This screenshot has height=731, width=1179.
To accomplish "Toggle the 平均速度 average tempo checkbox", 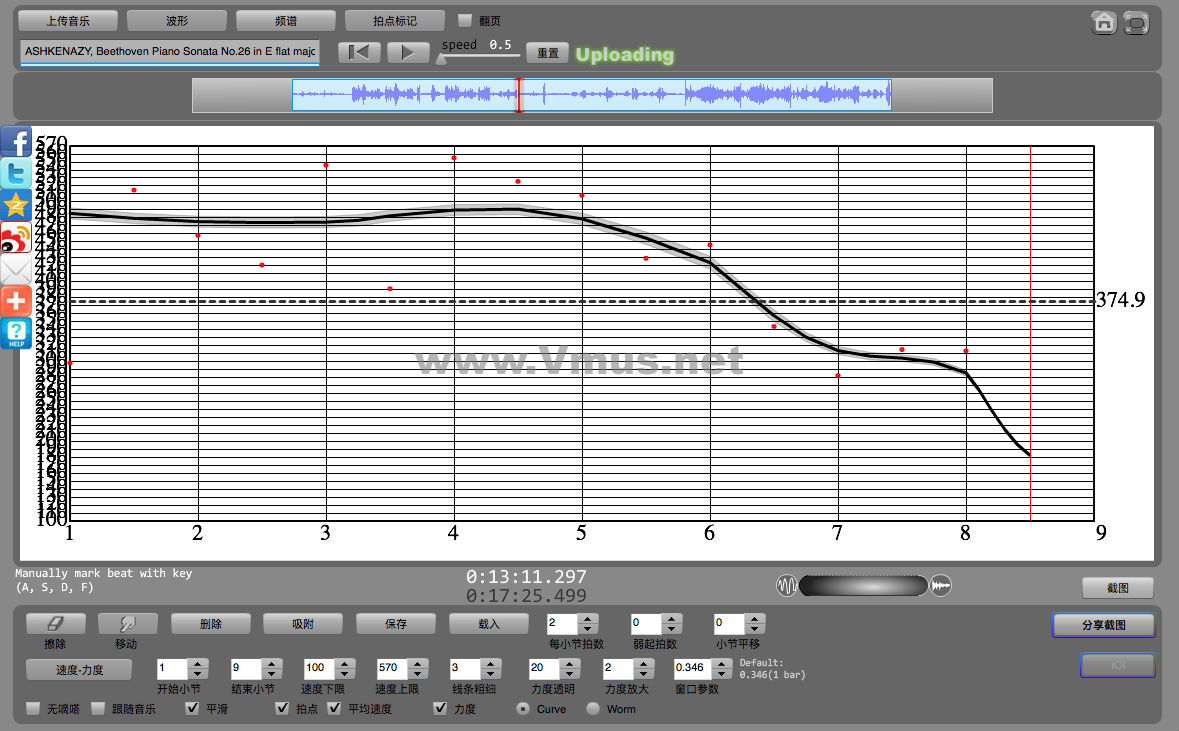I will (335, 709).
